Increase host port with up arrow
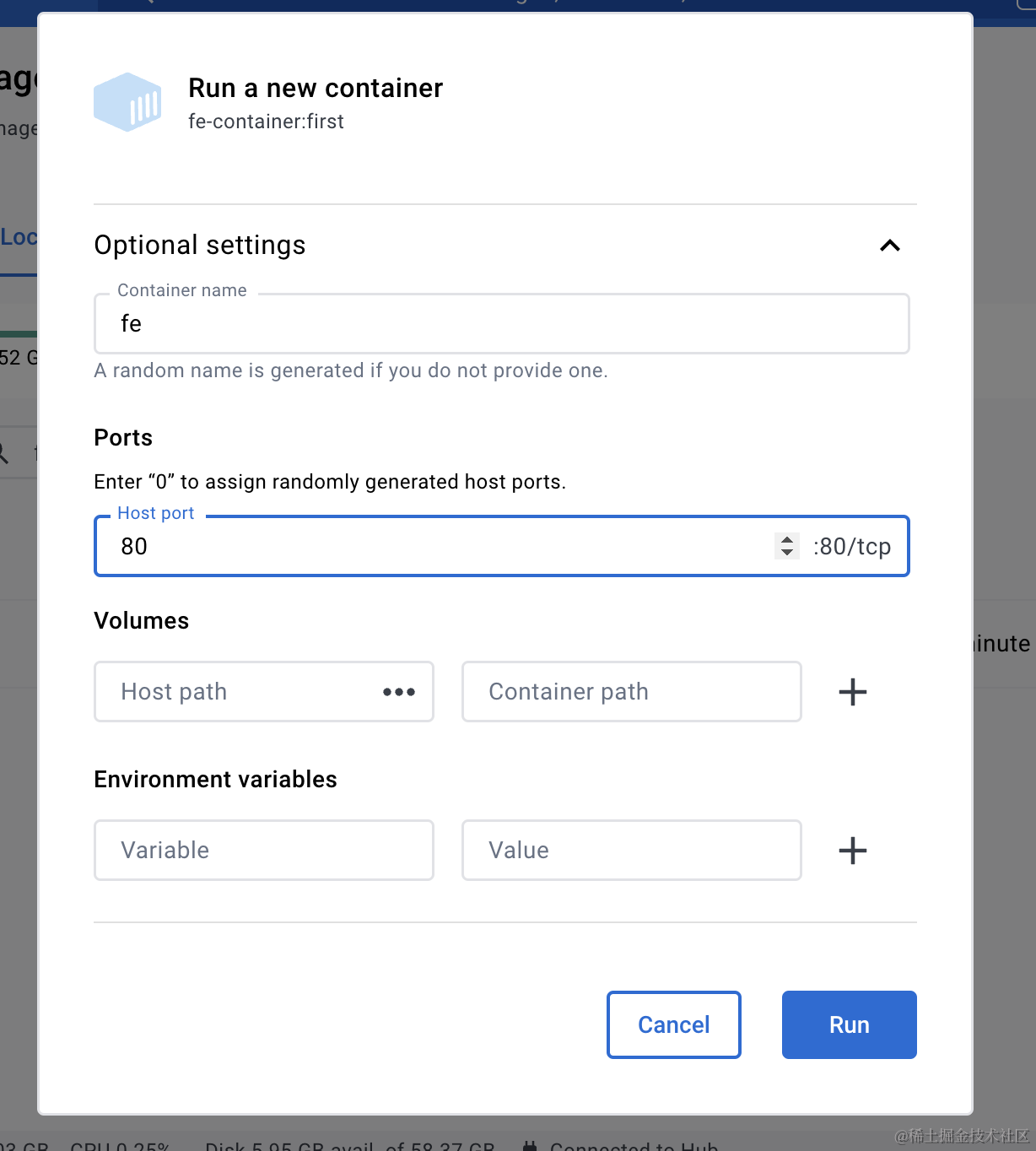This screenshot has height=1151, width=1036. pos(787,540)
